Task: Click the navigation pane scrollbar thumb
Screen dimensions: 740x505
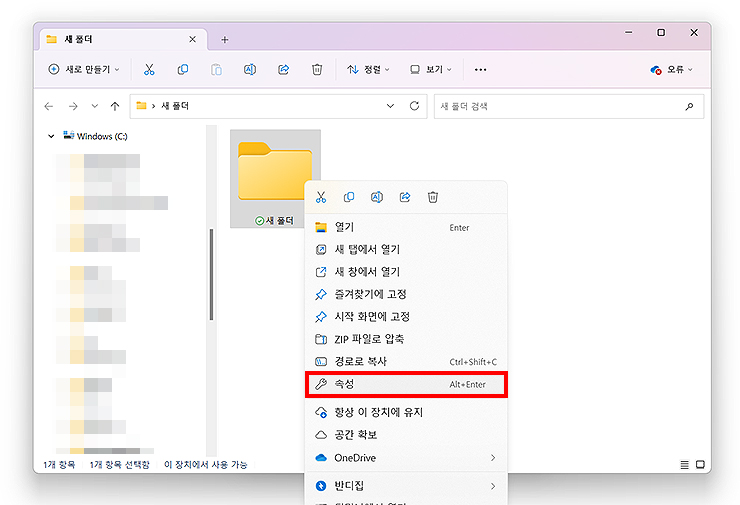Action: tap(211, 274)
